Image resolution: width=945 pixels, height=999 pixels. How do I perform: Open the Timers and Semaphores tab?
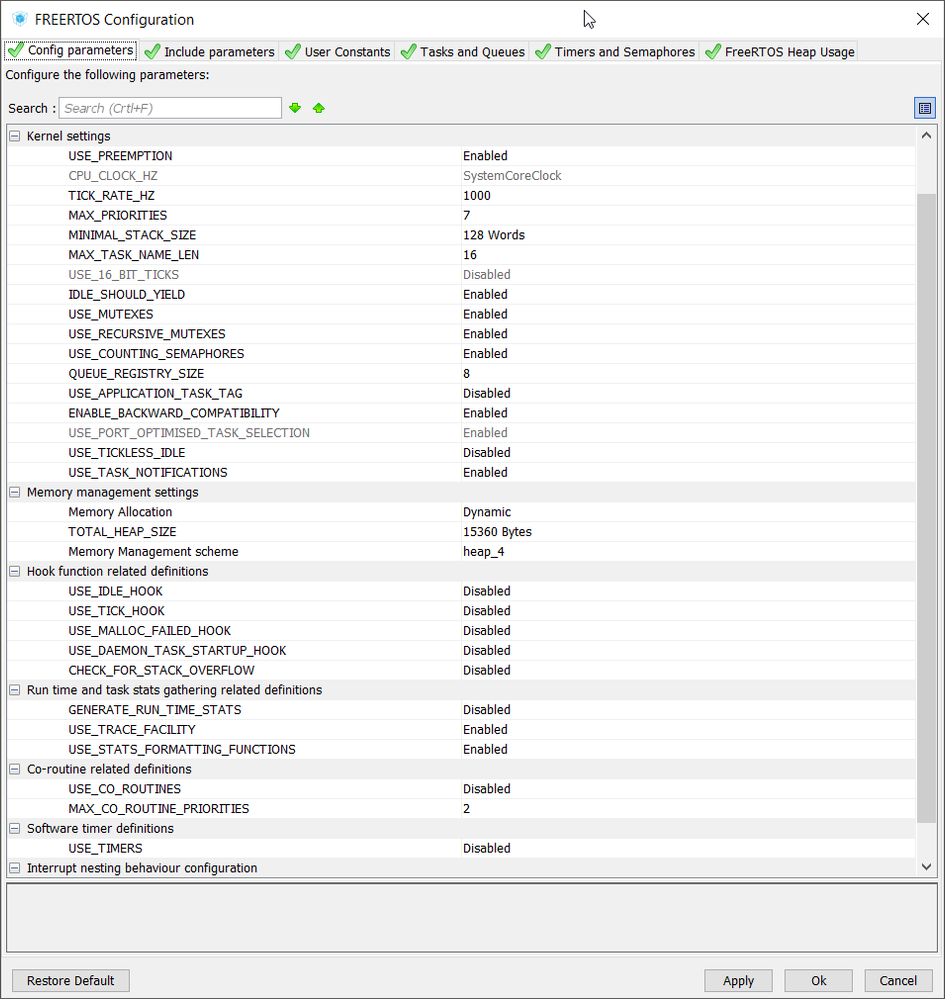(616, 52)
